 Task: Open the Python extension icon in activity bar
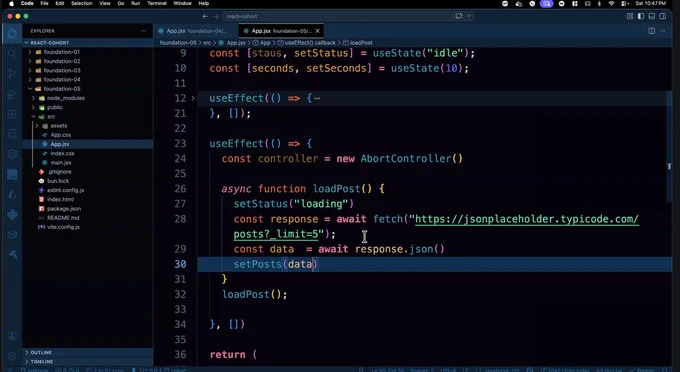[12, 214]
